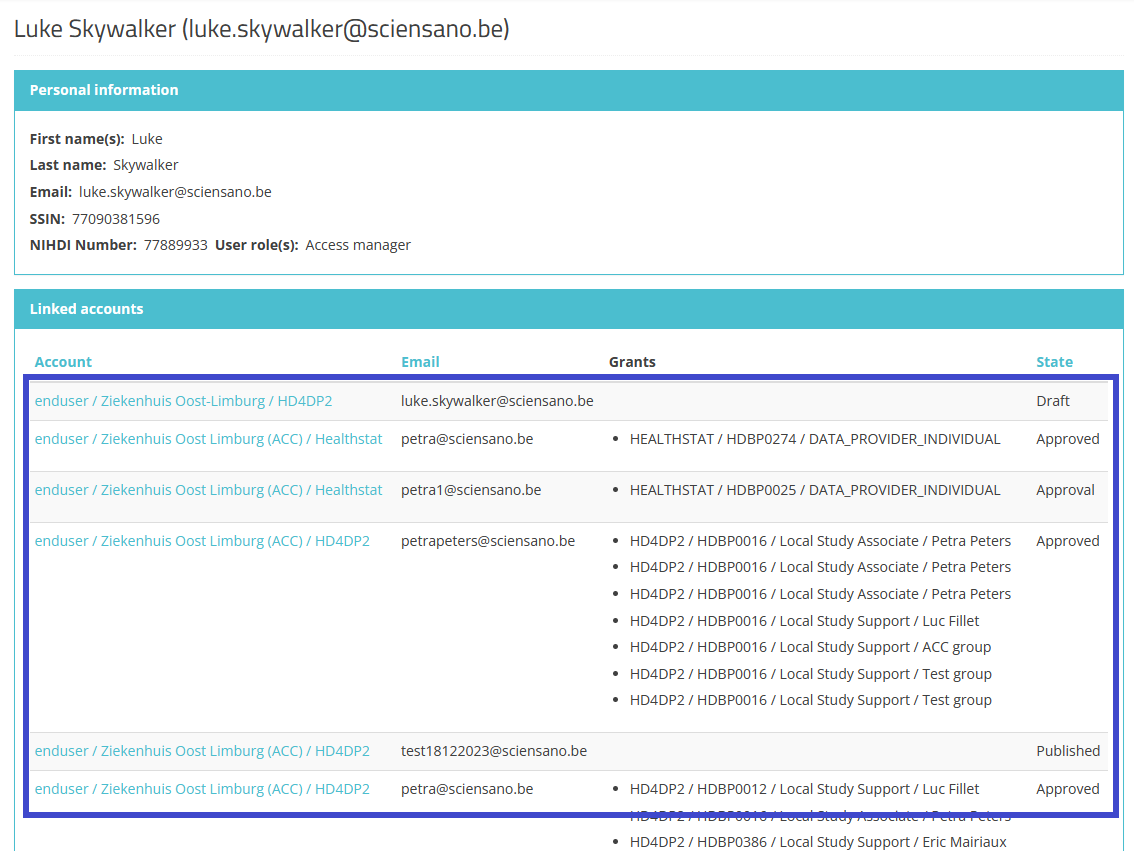Sort the table by Account column header
This screenshot has width=1134, height=851.
point(63,362)
